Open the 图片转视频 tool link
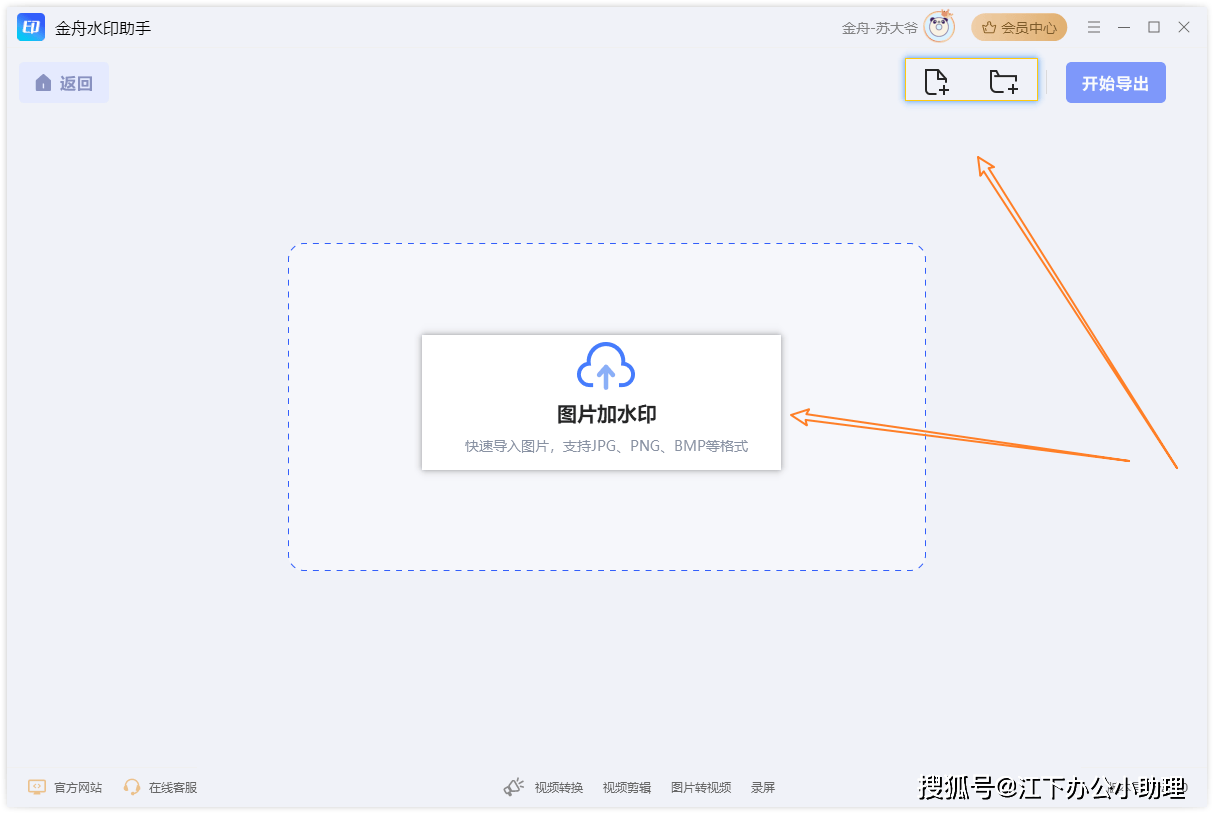The height and width of the screenshot is (814, 1214). pos(701,787)
